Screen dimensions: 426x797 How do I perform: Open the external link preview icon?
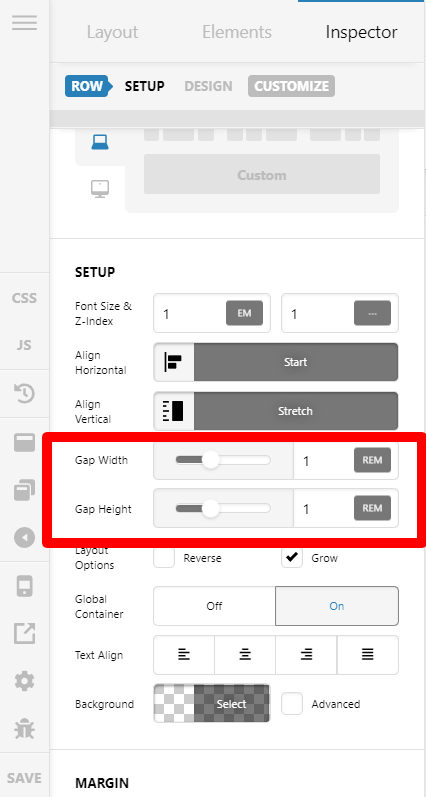point(24,633)
